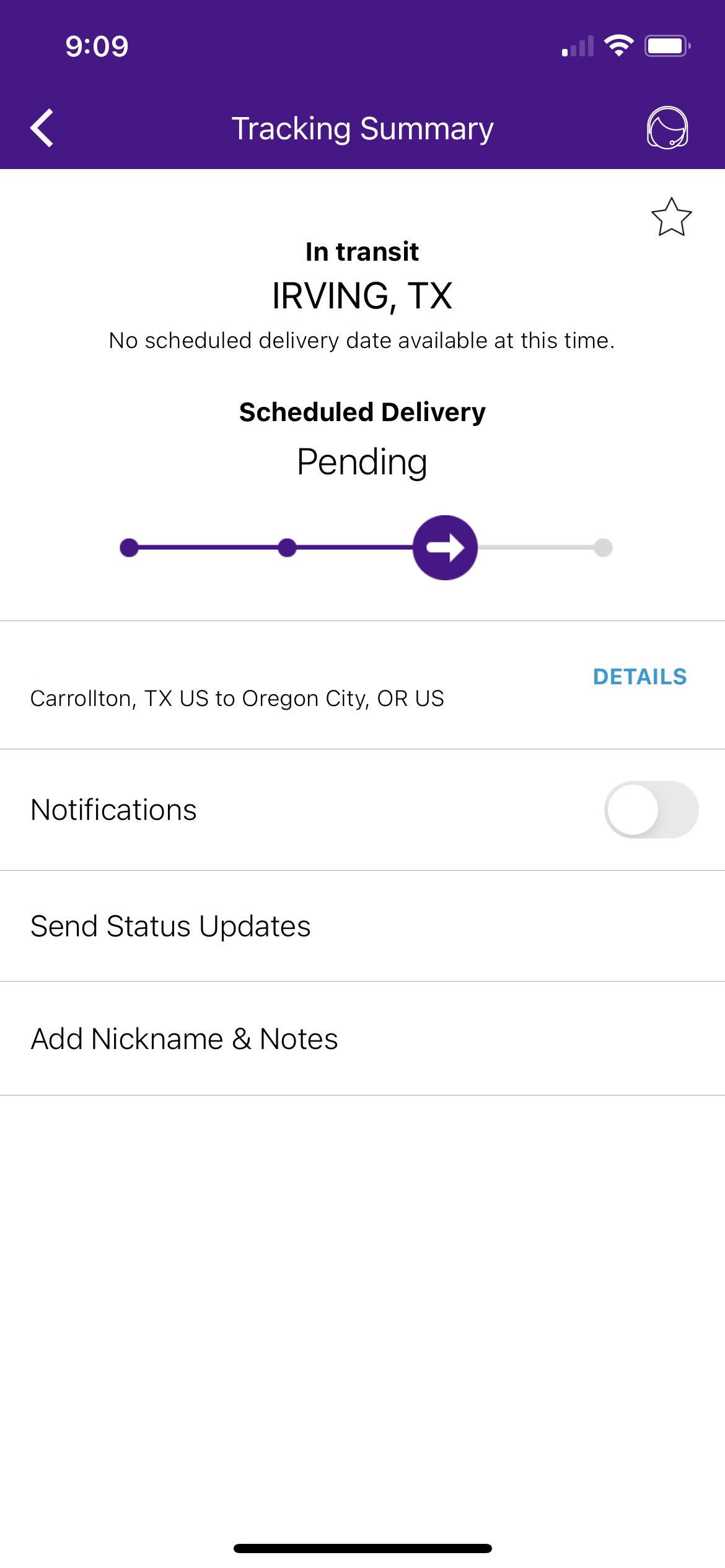The width and height of the screenshot is (725, 1568).
Task: Tap the first progress tracker dot
Action: point(129,547)
